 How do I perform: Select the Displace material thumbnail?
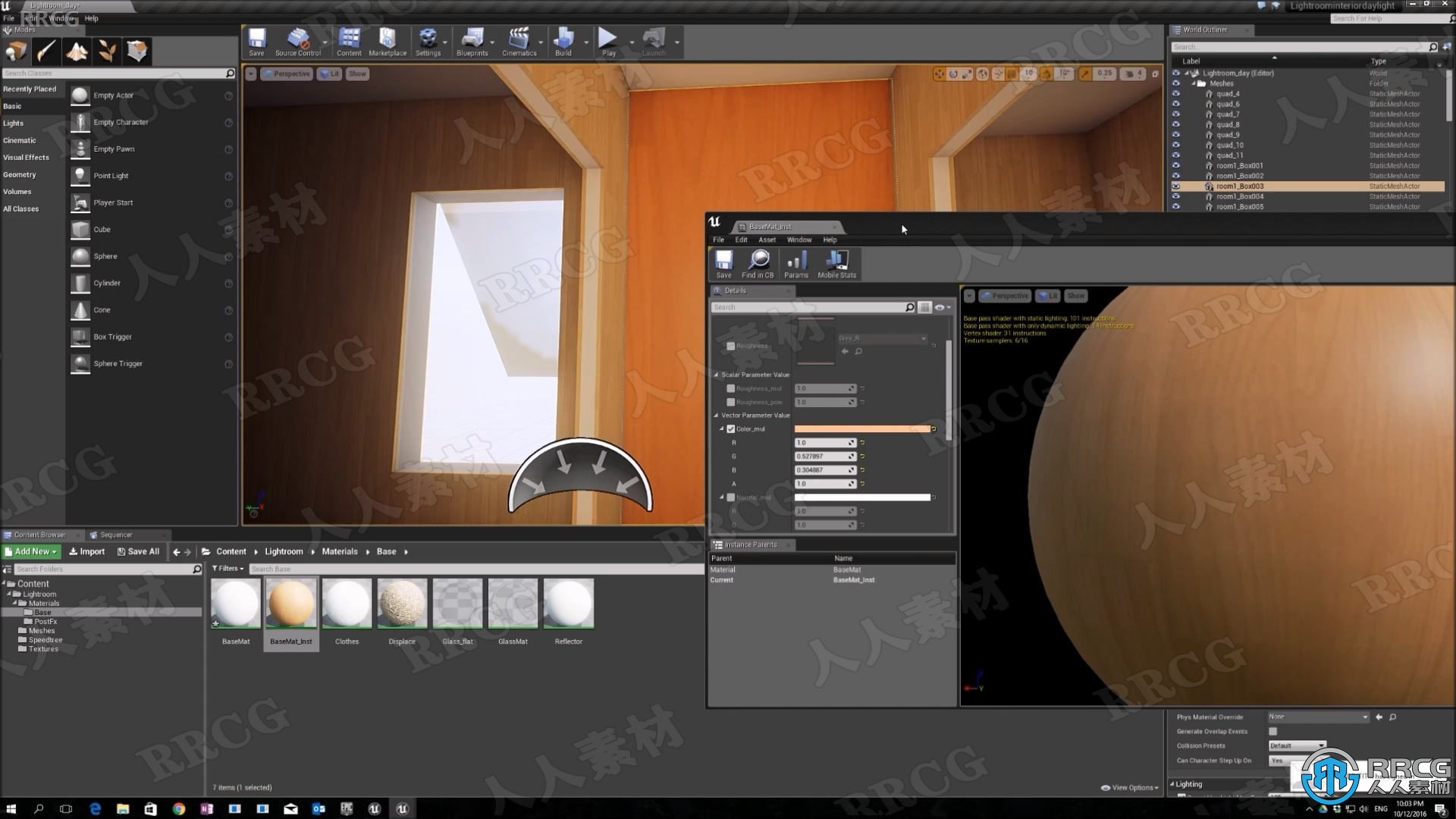[402, 604]
